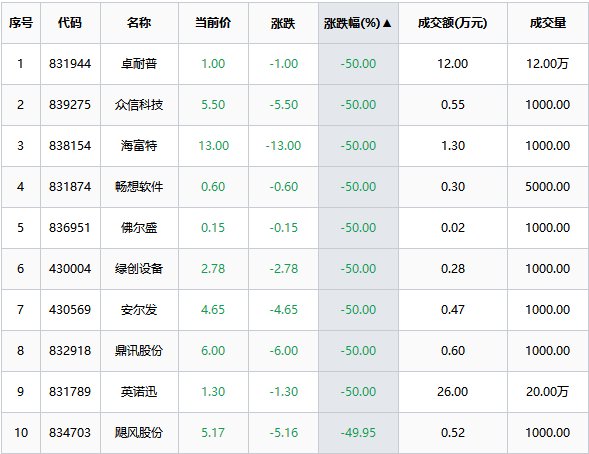
Task: Open 绿创设备 stock page
Action: pyautogui.click(x=139, y=268)
